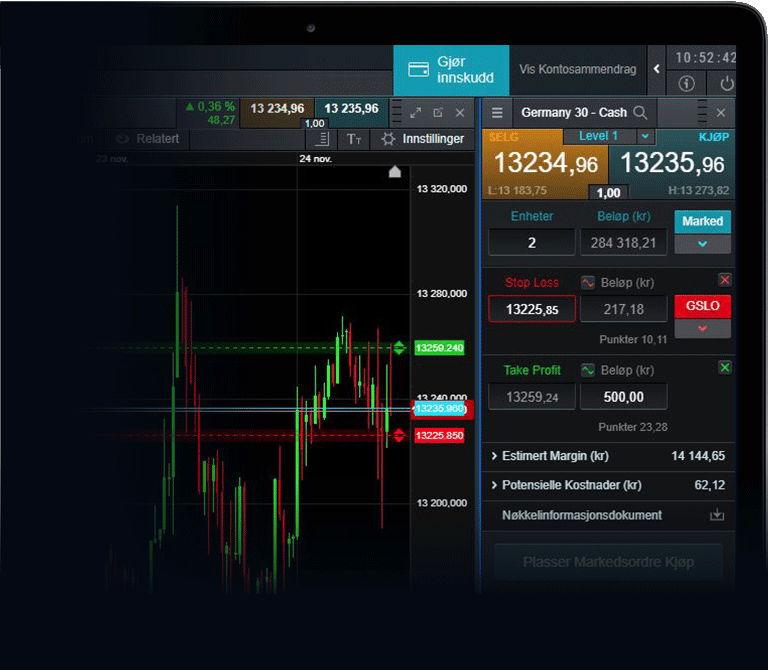The image size is (768, 670).
Task: Click the info icon below the clock
Action: pos(686,84)
